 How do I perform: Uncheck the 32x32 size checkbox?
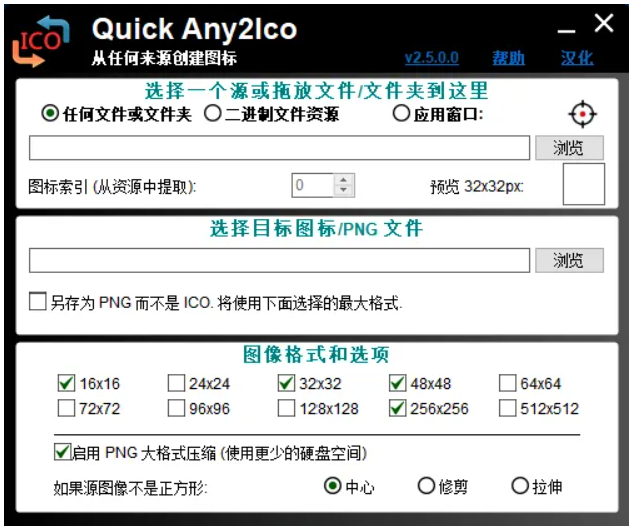[x=286, y=383]
